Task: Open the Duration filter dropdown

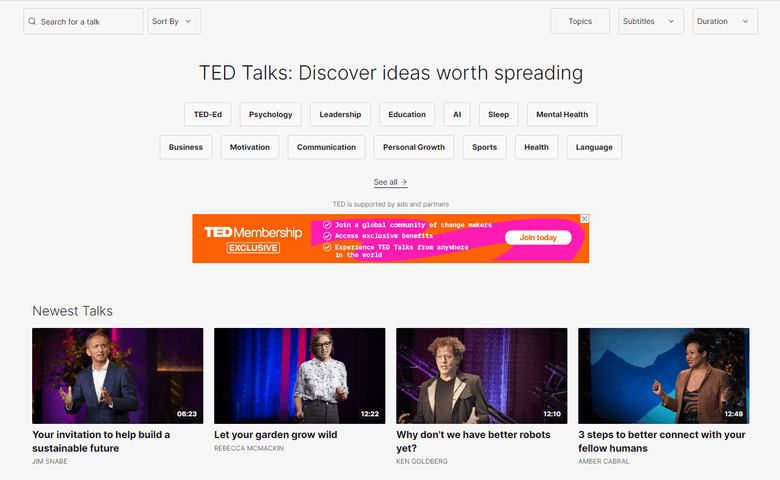Action: (x=725, y=21)
